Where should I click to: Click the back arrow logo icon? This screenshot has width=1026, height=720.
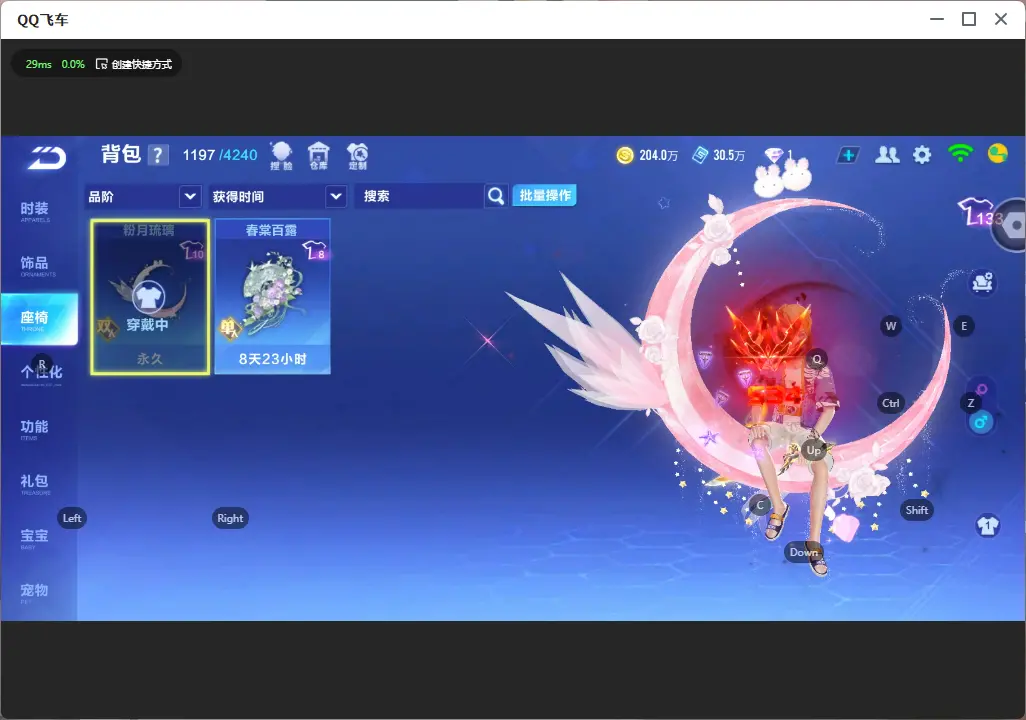[x=47, y=157]
